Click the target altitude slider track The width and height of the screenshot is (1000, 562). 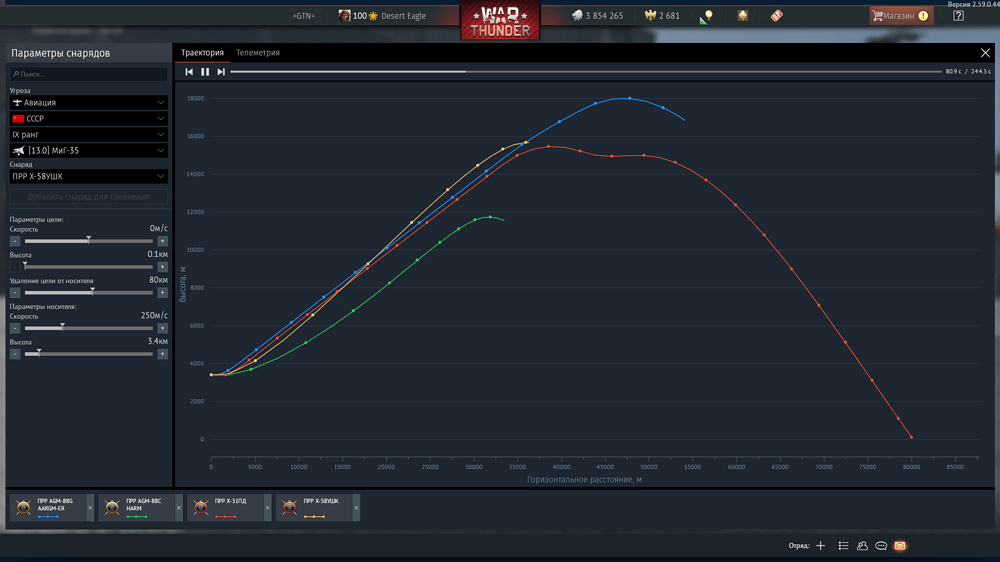point(89,267)
